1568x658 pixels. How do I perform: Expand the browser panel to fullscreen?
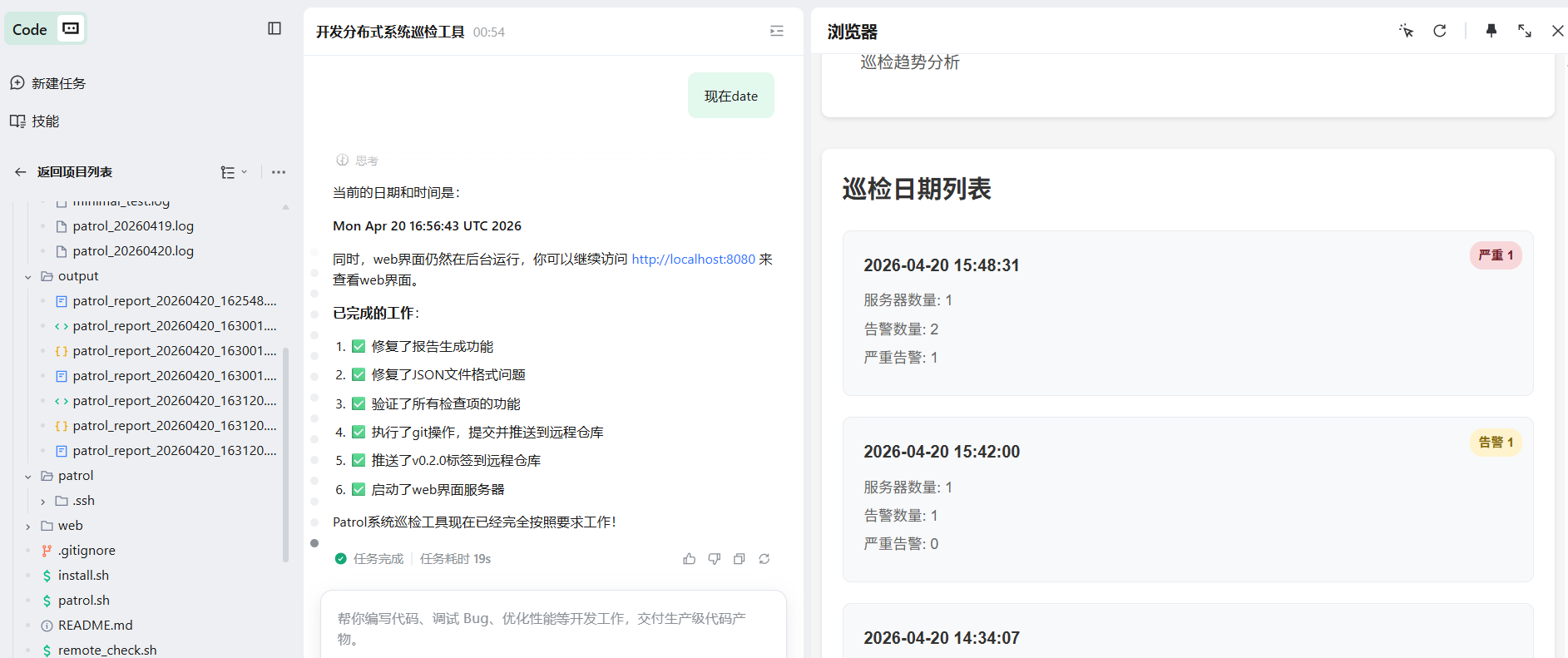click(x=1524, y=31)
